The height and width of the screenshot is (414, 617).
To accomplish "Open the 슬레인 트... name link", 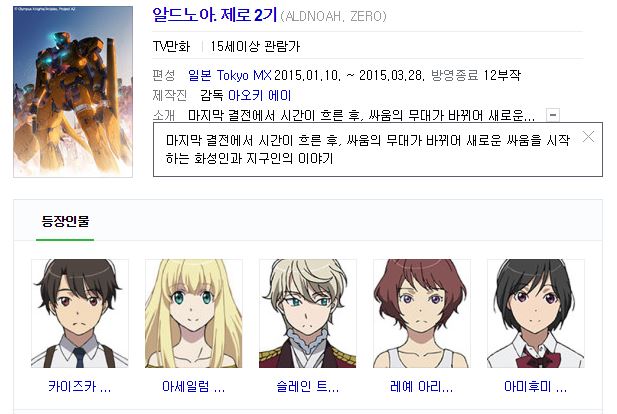I will click(308, 386).
